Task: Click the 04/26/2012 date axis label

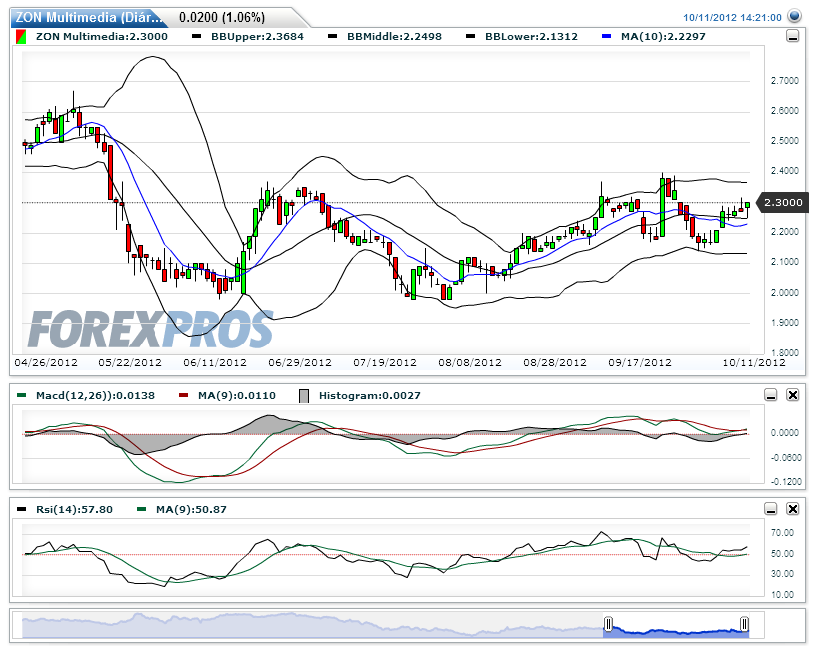Action: [46, 362]
